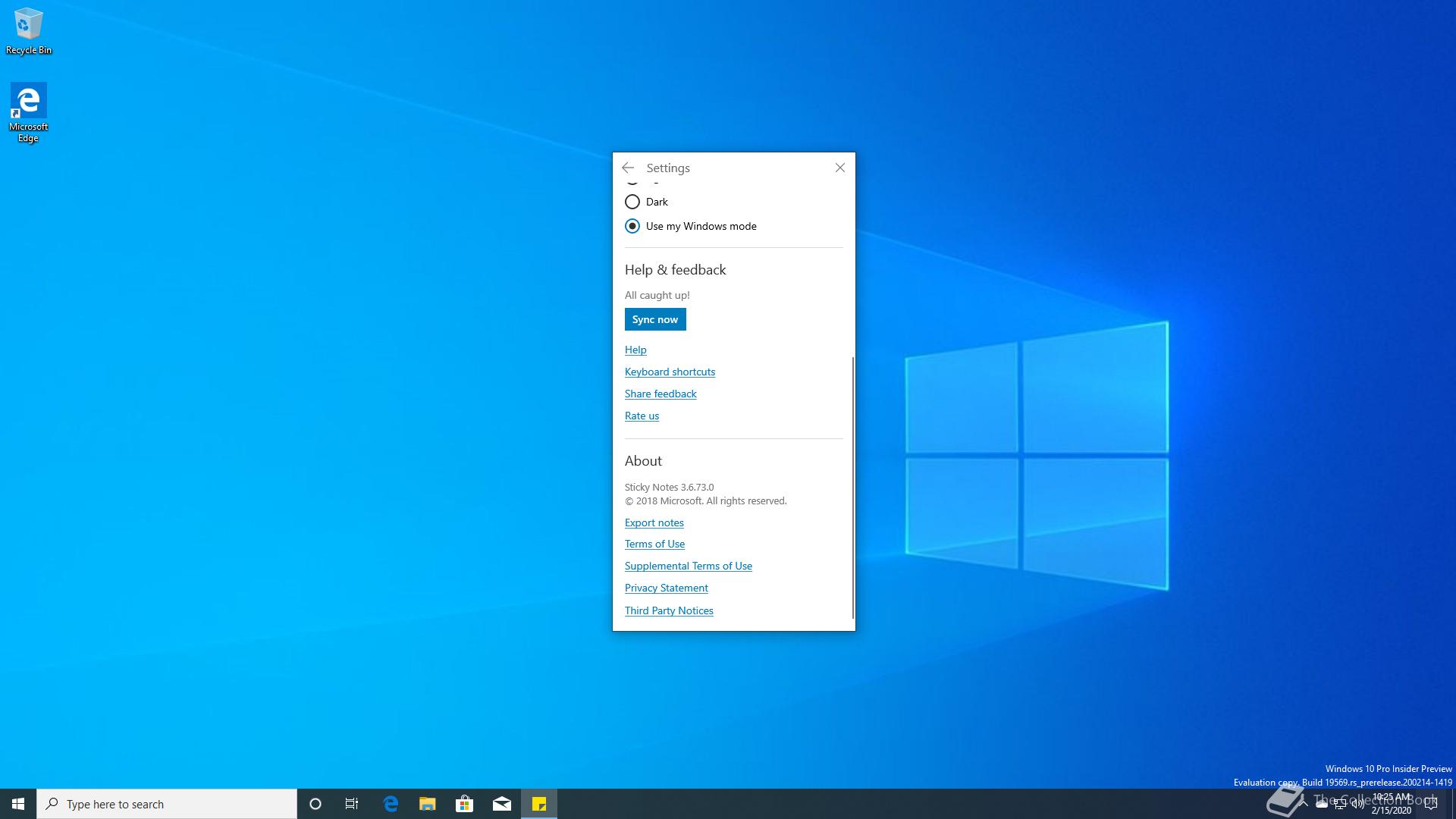Open the Third Party Notices link
The height and width of the screenshot is (819, 1456).
pyautogui.click(x=669, y=610)
